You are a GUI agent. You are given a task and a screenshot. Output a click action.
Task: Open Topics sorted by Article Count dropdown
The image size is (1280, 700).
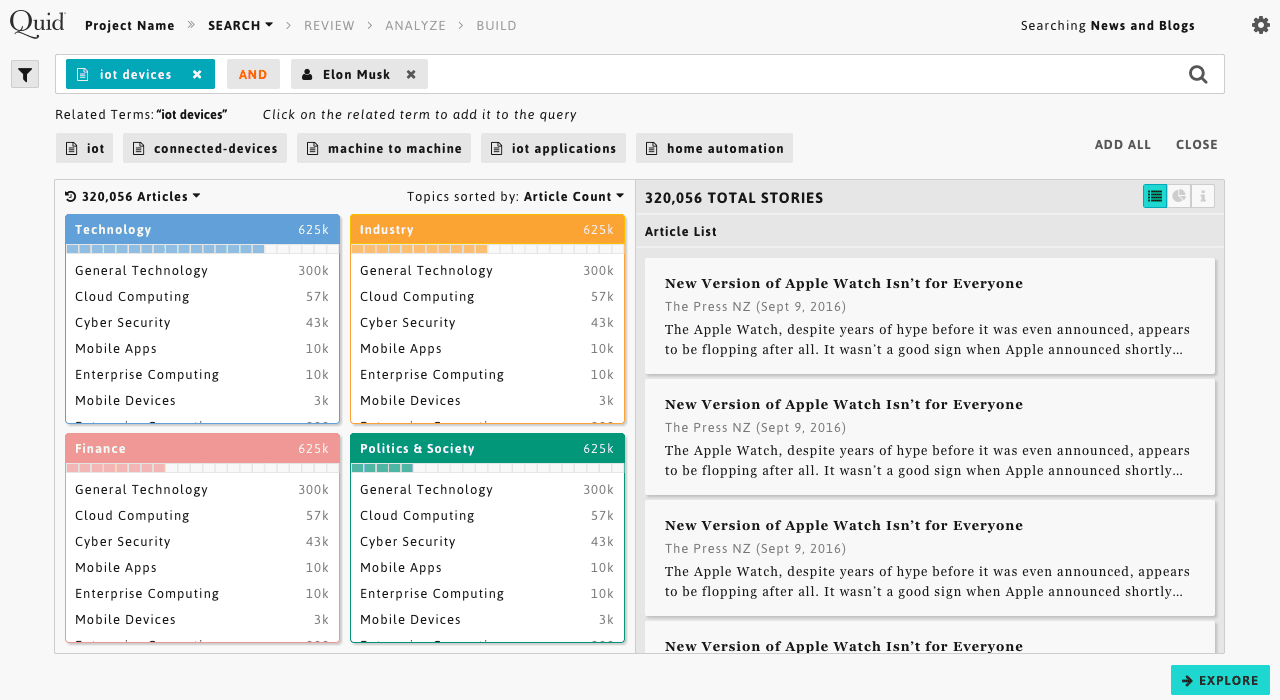pyautogui.click(x=516, y=197)
